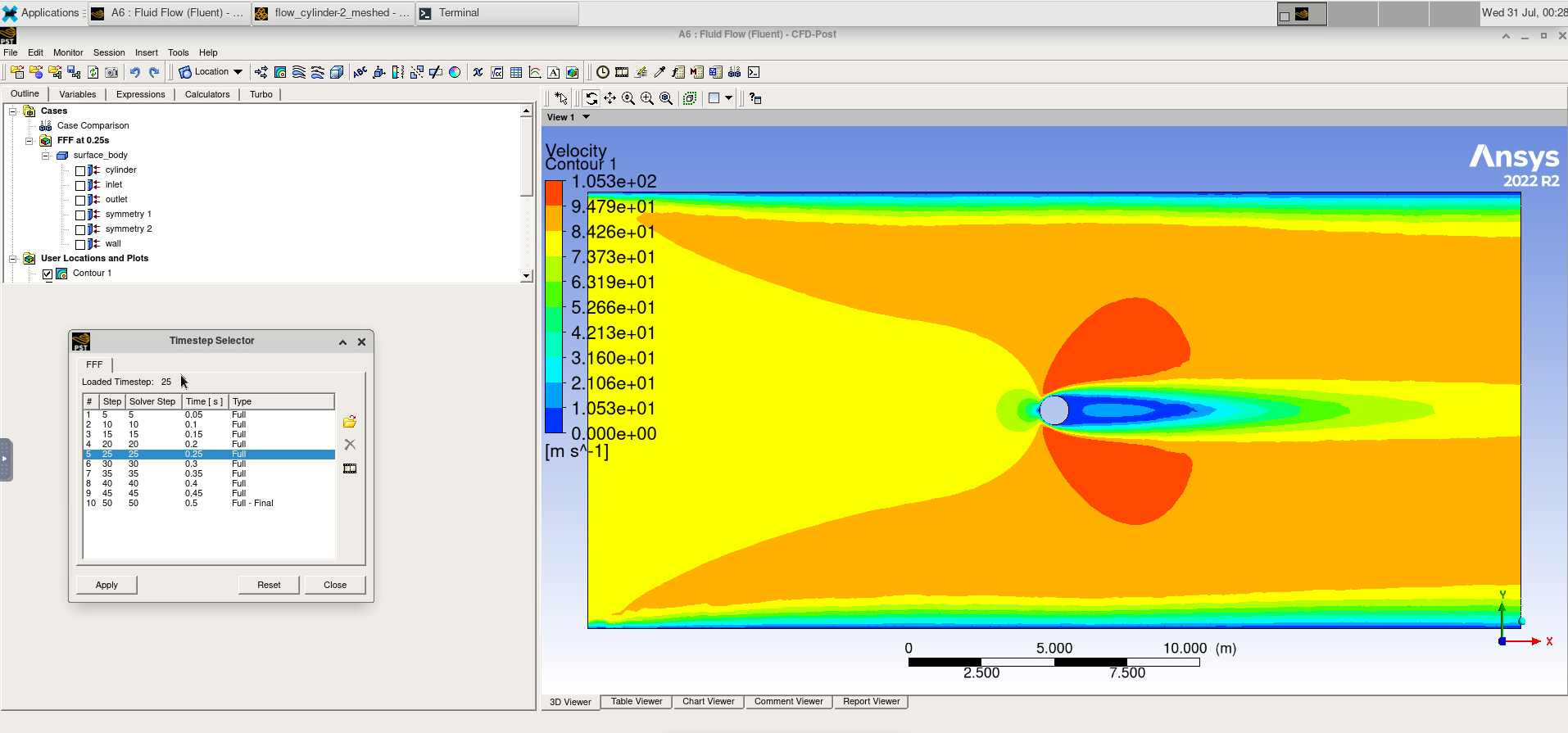1568x733 pixels.
Task: Collapse User Locations and Plots node
Action: tap(13, 258)
